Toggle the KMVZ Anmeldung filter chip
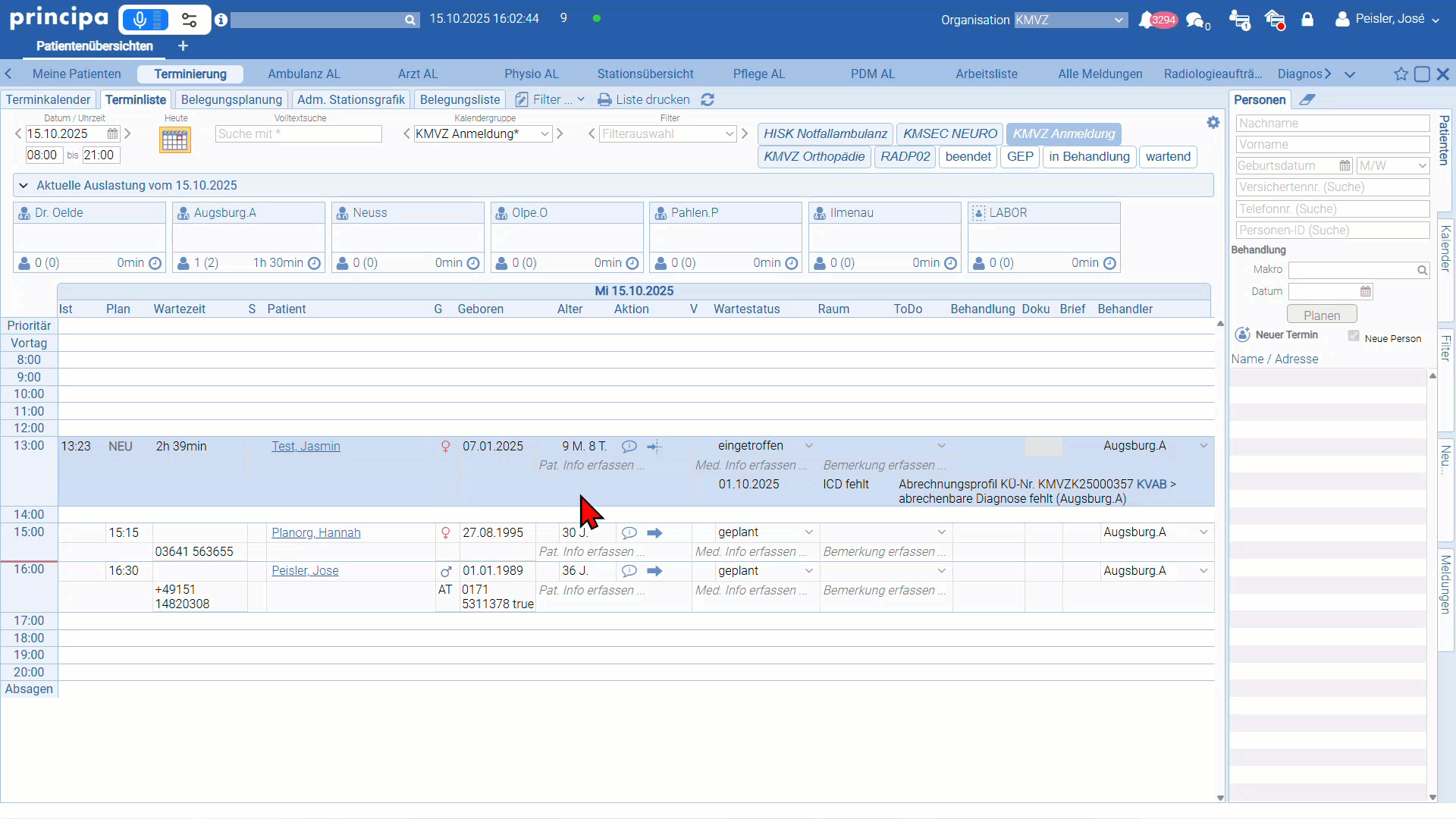This screenshot has width=1456, height=819. 1063,134
